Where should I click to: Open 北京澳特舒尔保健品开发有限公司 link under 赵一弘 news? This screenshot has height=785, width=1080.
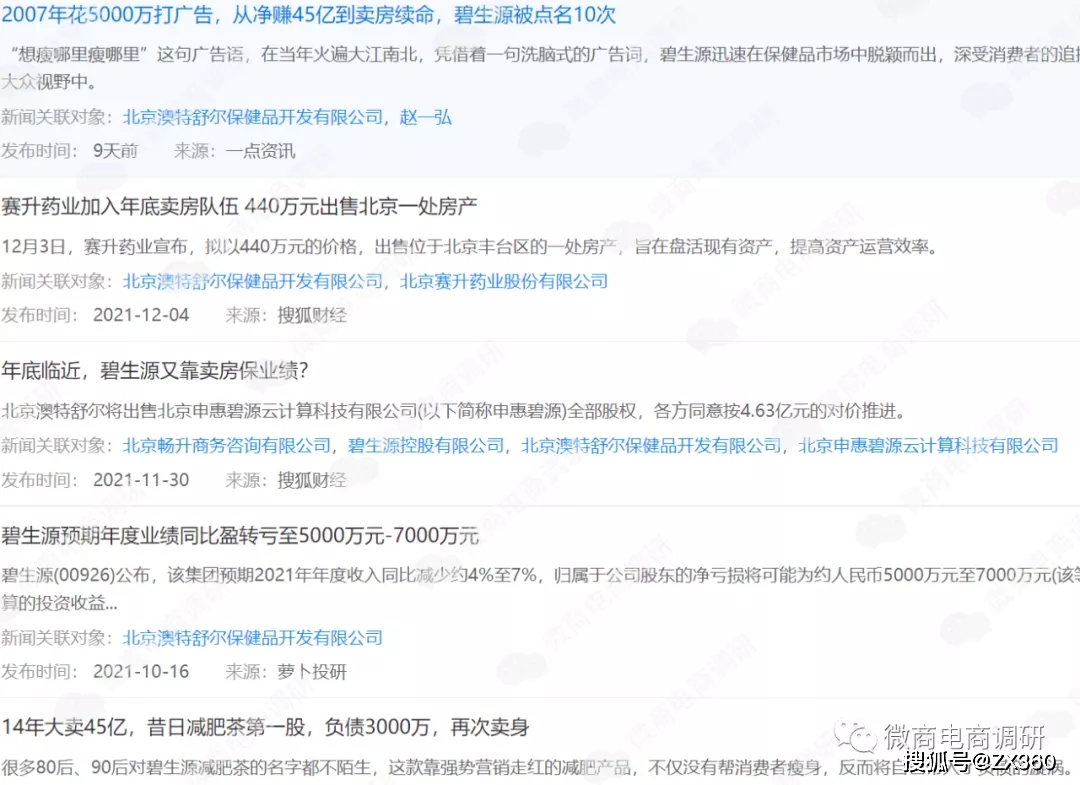click(x=253, y=117)
